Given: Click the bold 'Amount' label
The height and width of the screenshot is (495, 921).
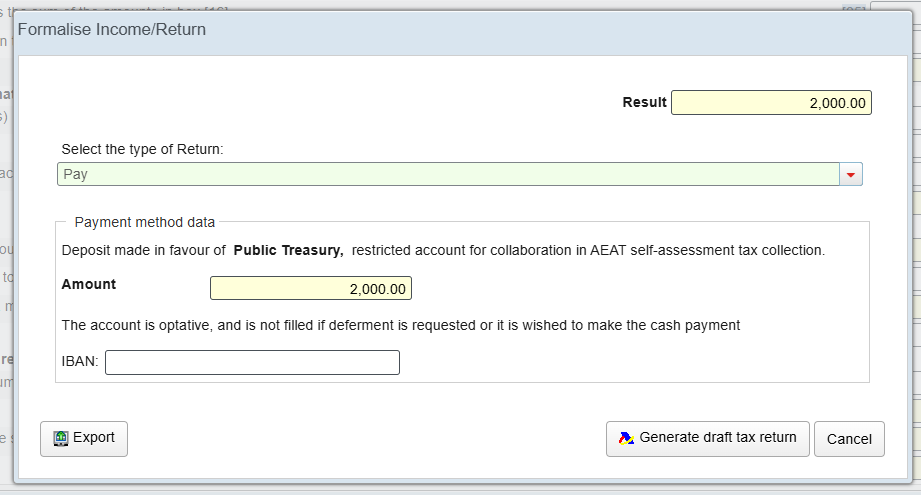Looking at the screenshot, I should coord(89,284).
